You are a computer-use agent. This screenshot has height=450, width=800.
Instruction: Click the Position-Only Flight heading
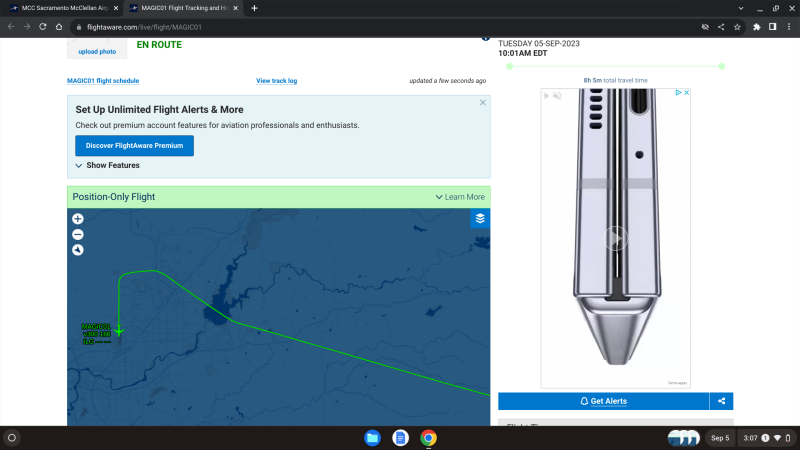pos(114,197)
